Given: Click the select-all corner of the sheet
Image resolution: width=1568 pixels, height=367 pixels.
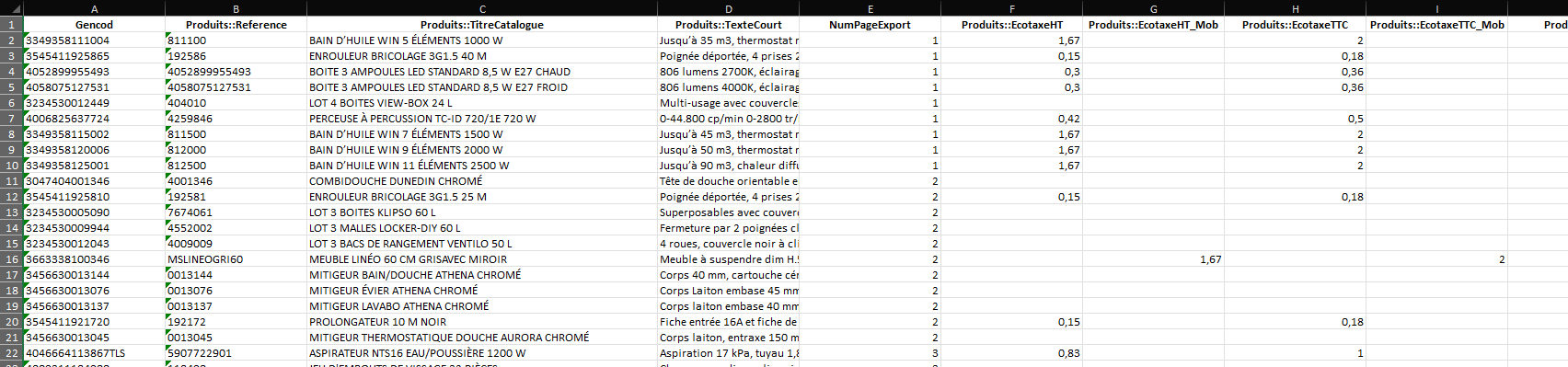Looking at the screenshot, I should click(x=11, y=8).
